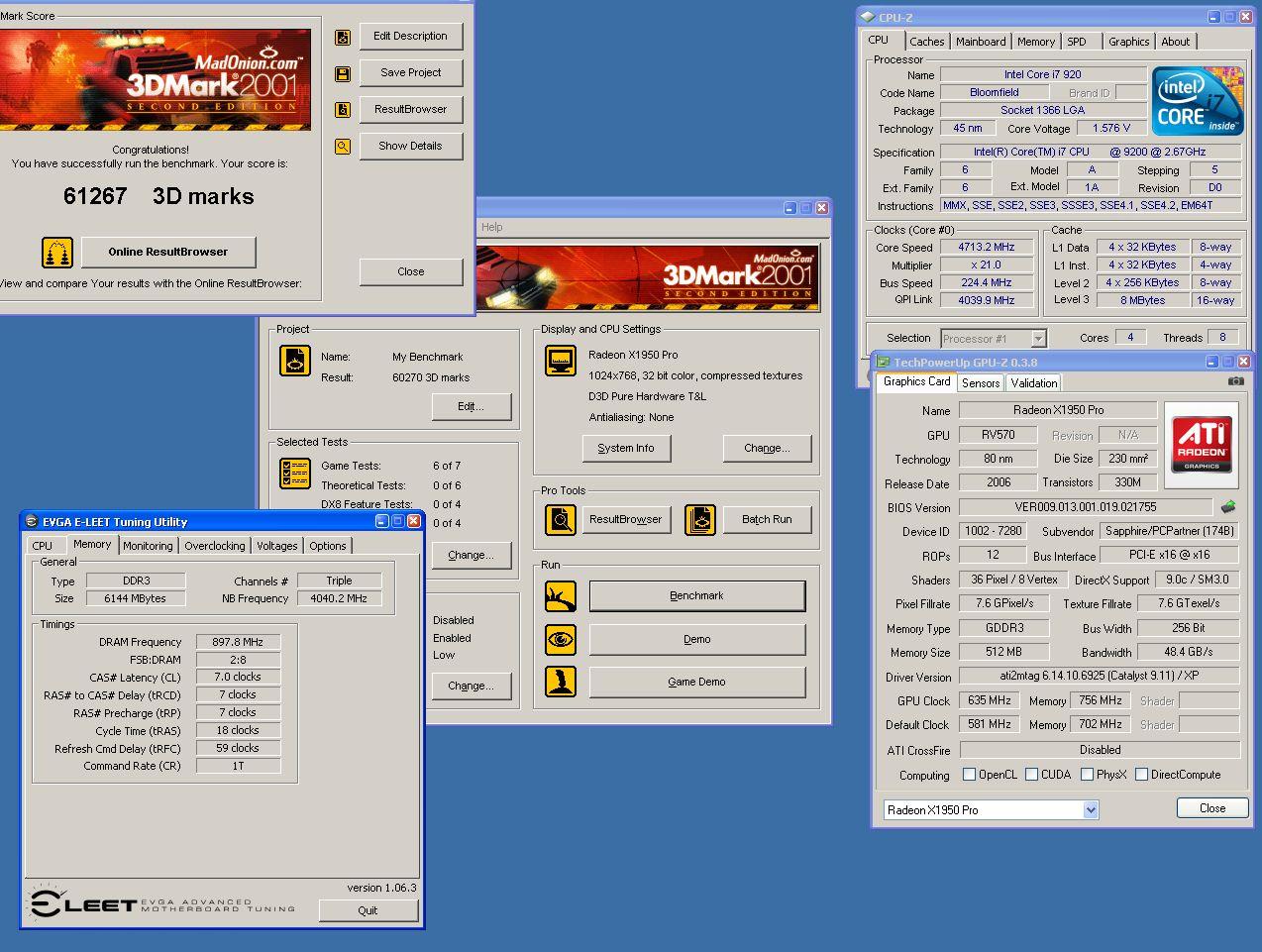Click the GPU-Z screenshot camera icon
1262x952 pixels.
pyautogui.click(x=1236, y=381)
